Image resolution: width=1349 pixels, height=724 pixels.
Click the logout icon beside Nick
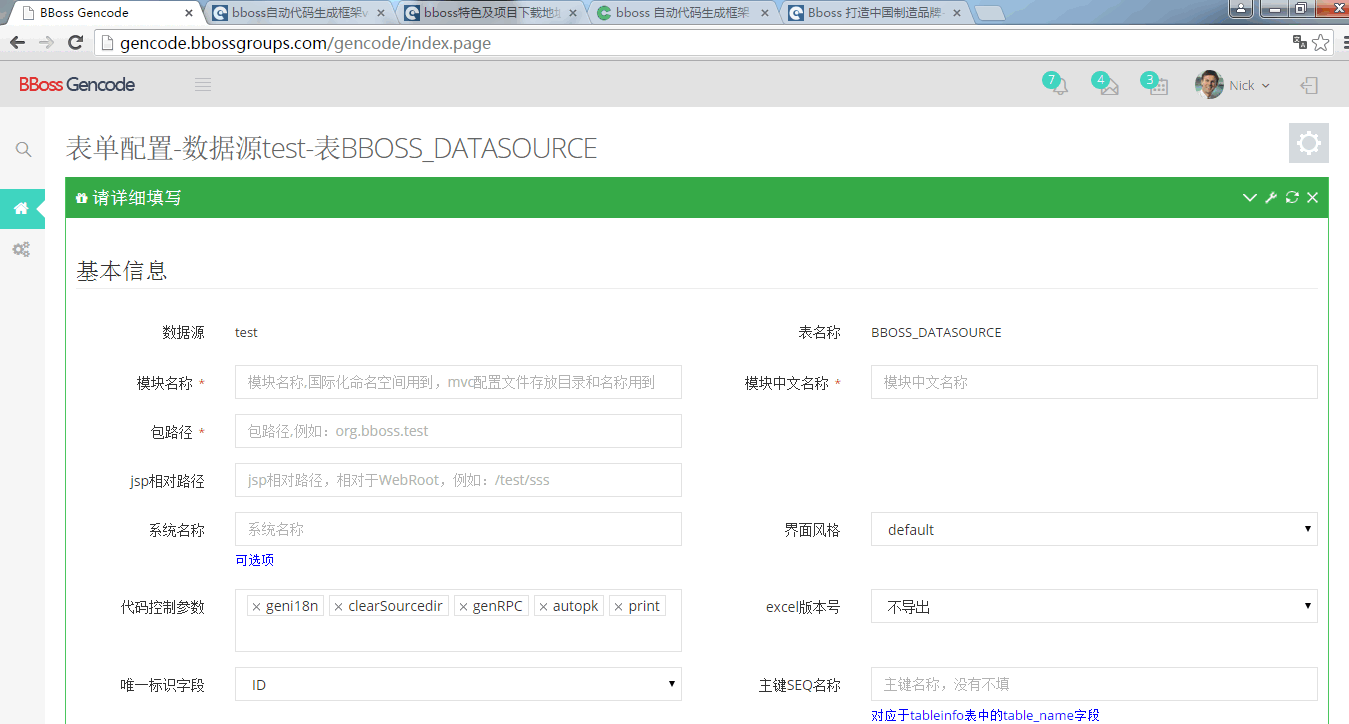(x=1308, y=86)
